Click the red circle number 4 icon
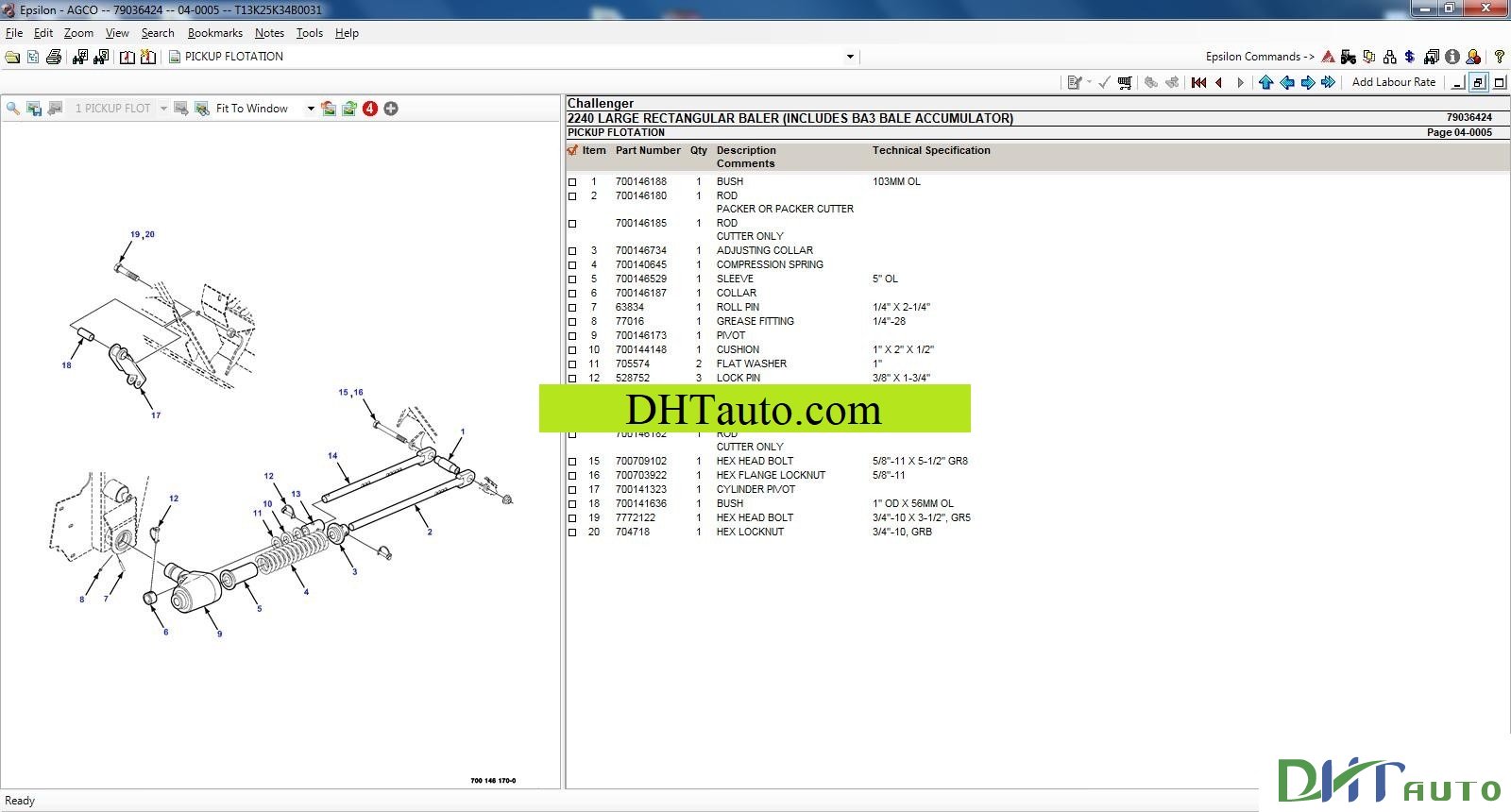 370,109
